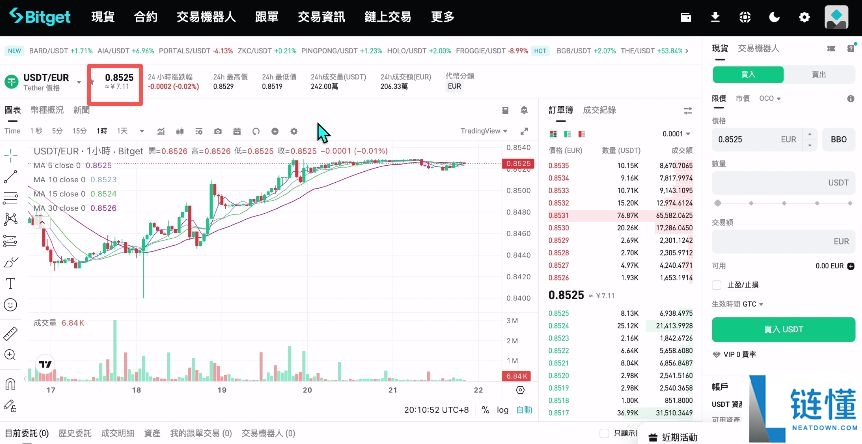The height and width of the screenshot is (444, 862).
Task: Open 更多 top navigation menu
Action: coord(443,17)
